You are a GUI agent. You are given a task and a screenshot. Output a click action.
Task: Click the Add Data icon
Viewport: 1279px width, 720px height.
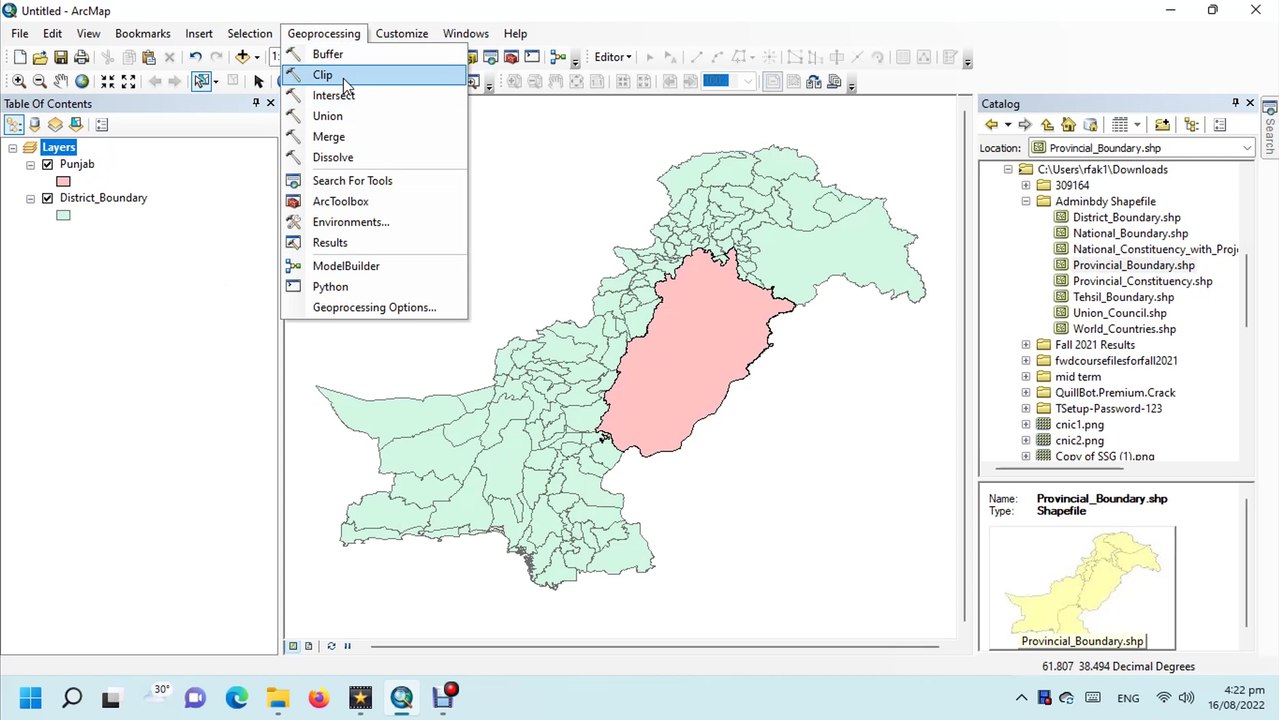coord(243,57)
